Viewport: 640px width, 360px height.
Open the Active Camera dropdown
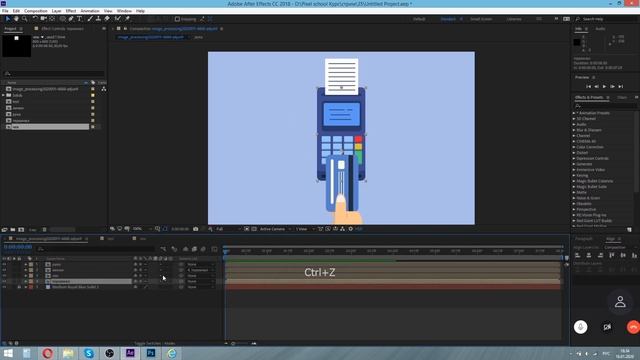[276, 229]
